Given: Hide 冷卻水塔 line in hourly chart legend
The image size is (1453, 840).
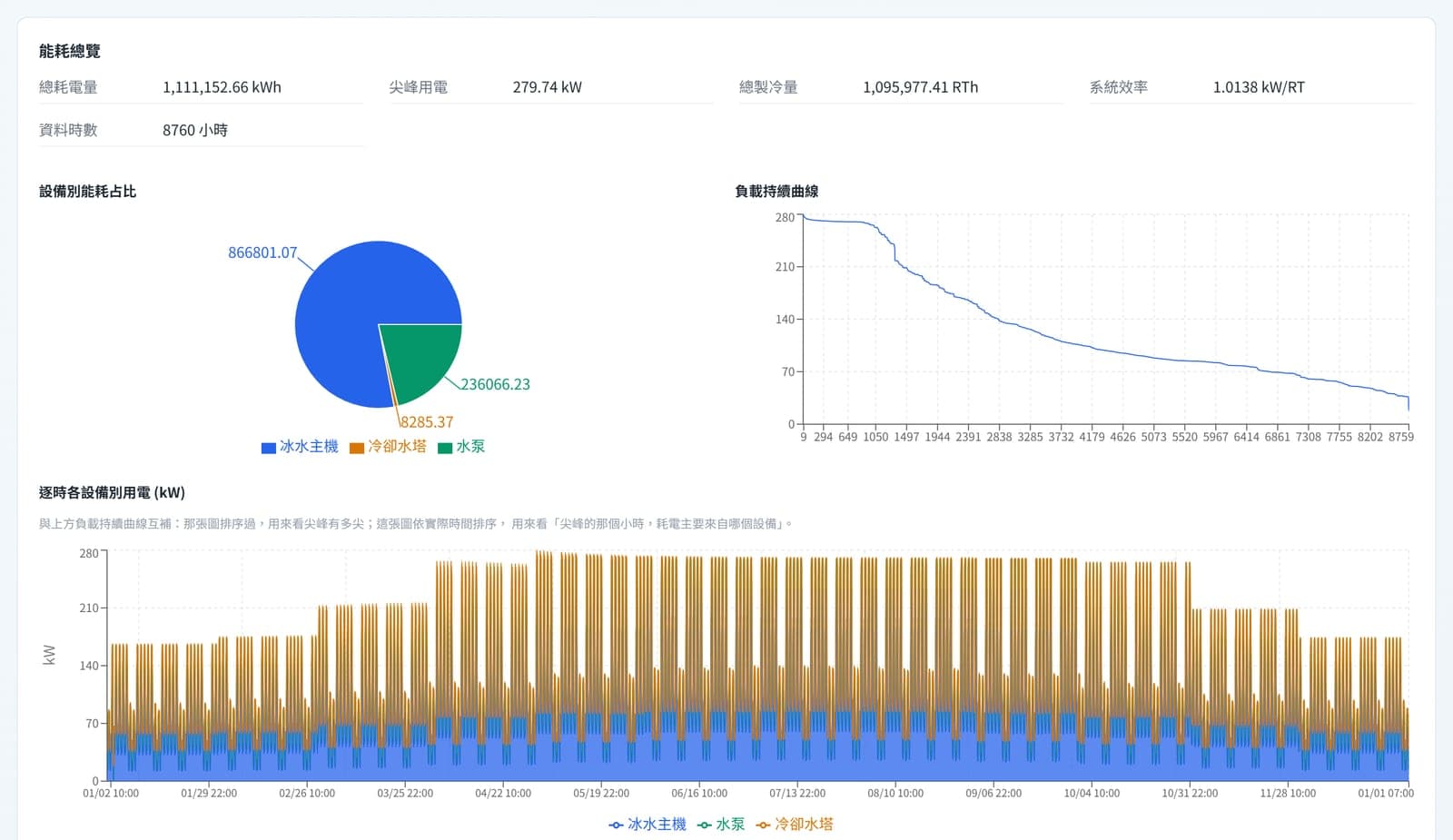Looking at the screenshot, I should 795,825.
